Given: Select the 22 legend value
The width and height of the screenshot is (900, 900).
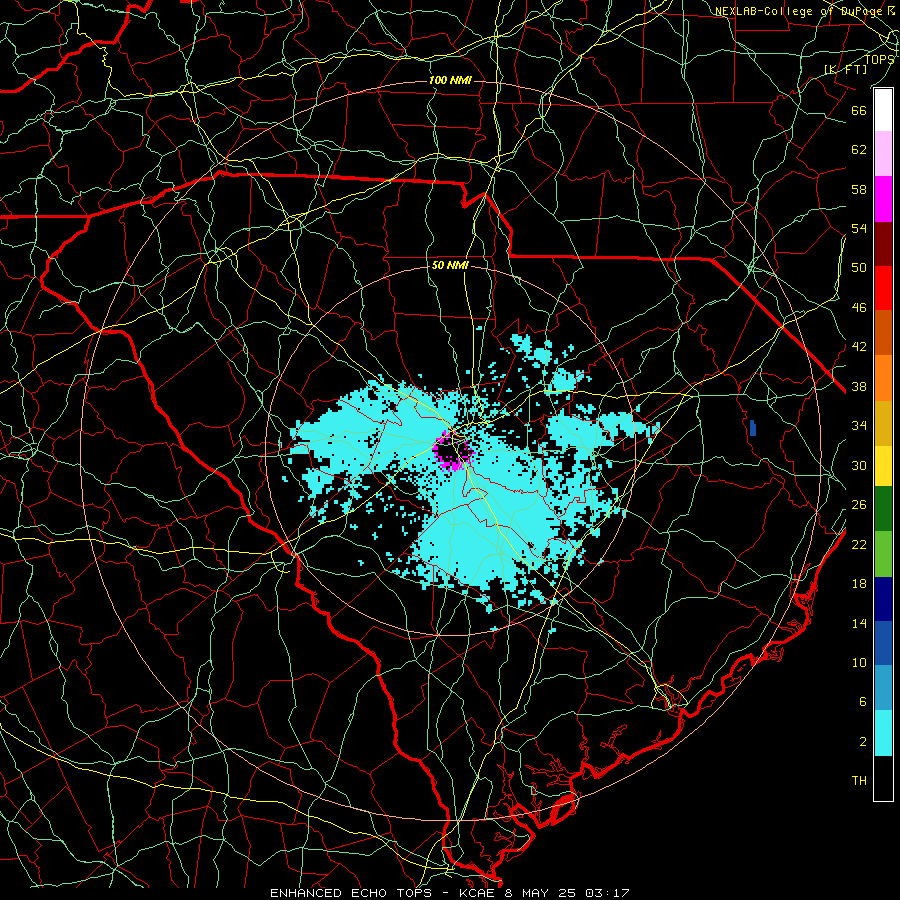Looking at the screenshot, I should coord(859,545).
